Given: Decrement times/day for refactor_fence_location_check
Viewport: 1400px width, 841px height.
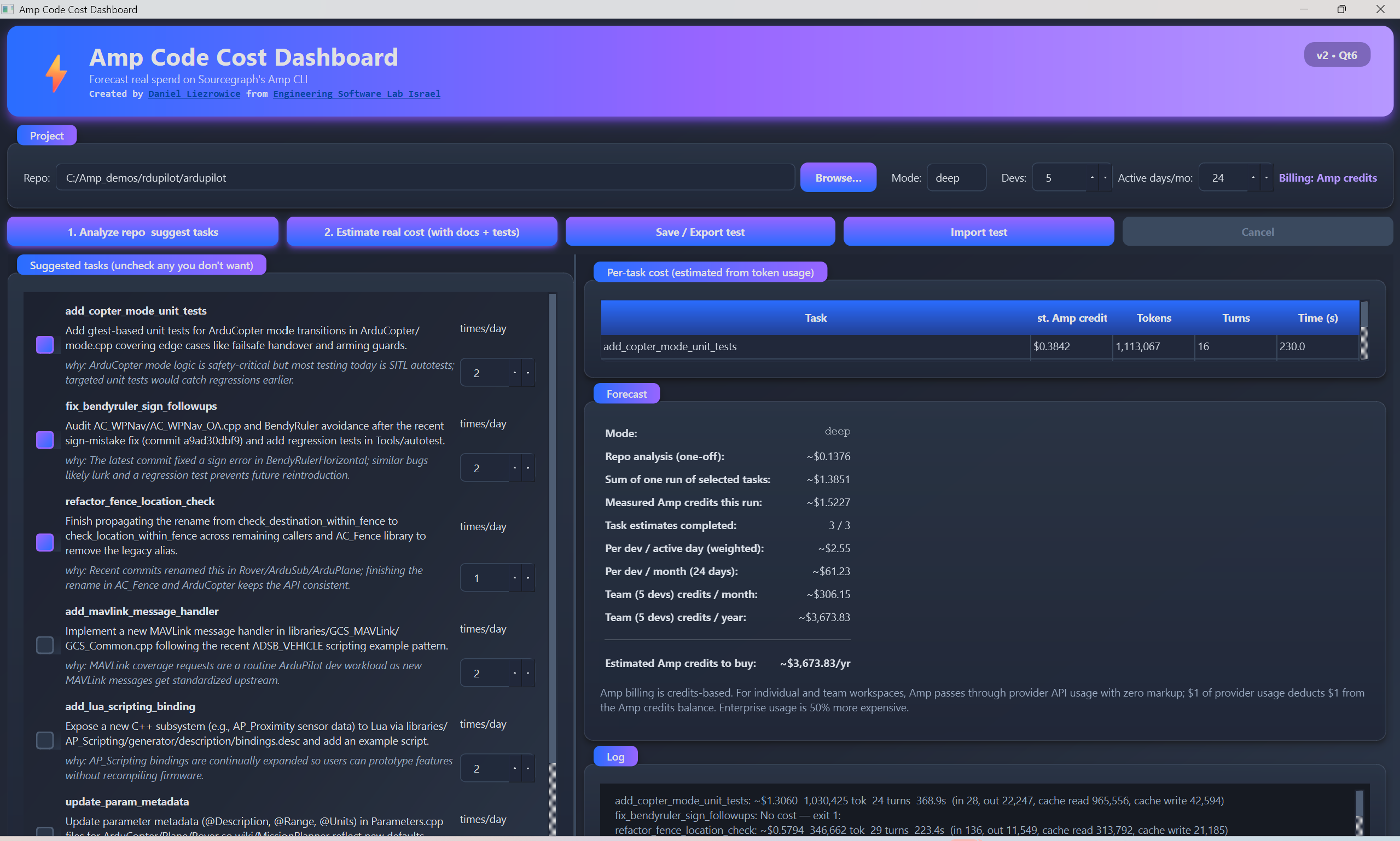Looking at the screenshot, I should coord(527,578).
